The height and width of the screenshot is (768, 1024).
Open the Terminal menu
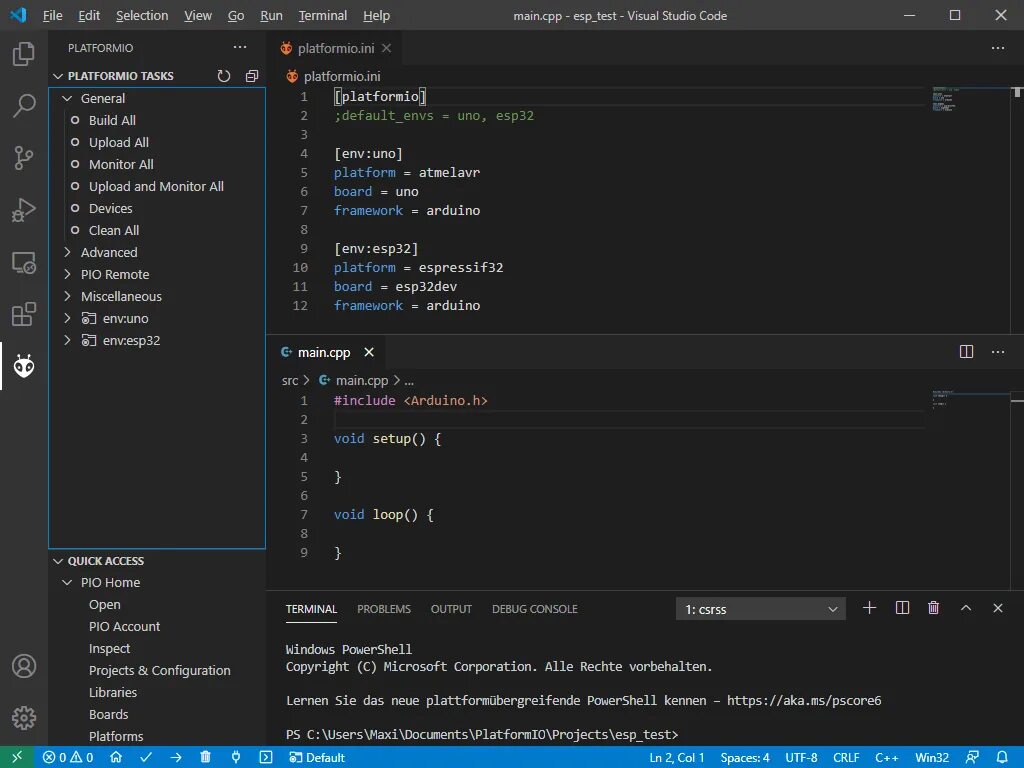[x=322, y=15]
